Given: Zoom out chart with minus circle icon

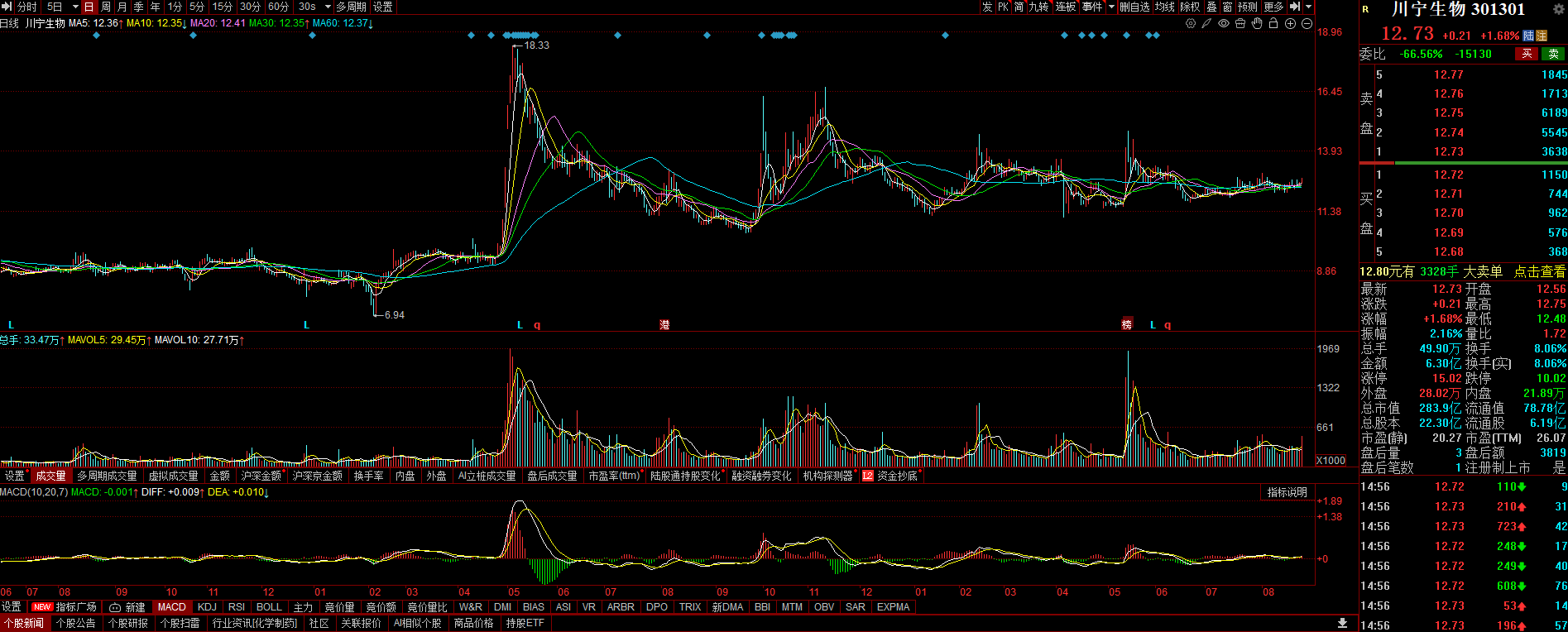Looking at the screenshot, I should coord(1307,23).
